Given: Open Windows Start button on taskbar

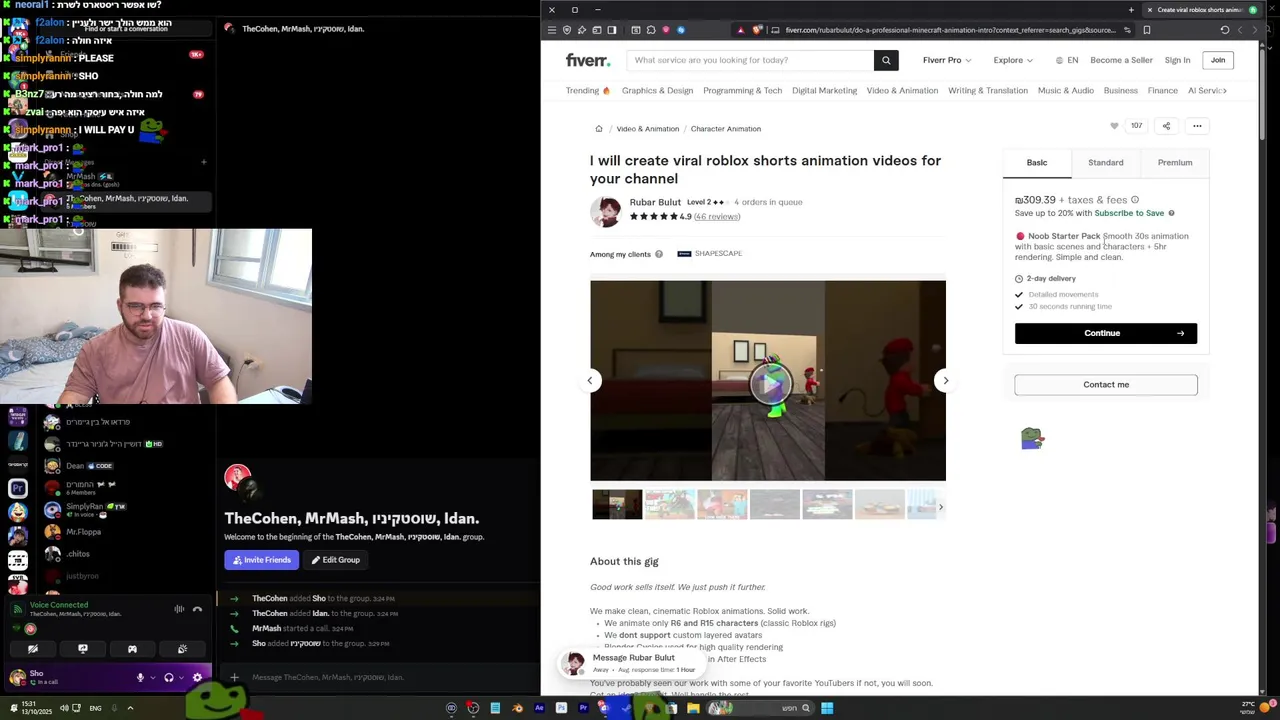Looking at the screenshot, I should [827, 708].
